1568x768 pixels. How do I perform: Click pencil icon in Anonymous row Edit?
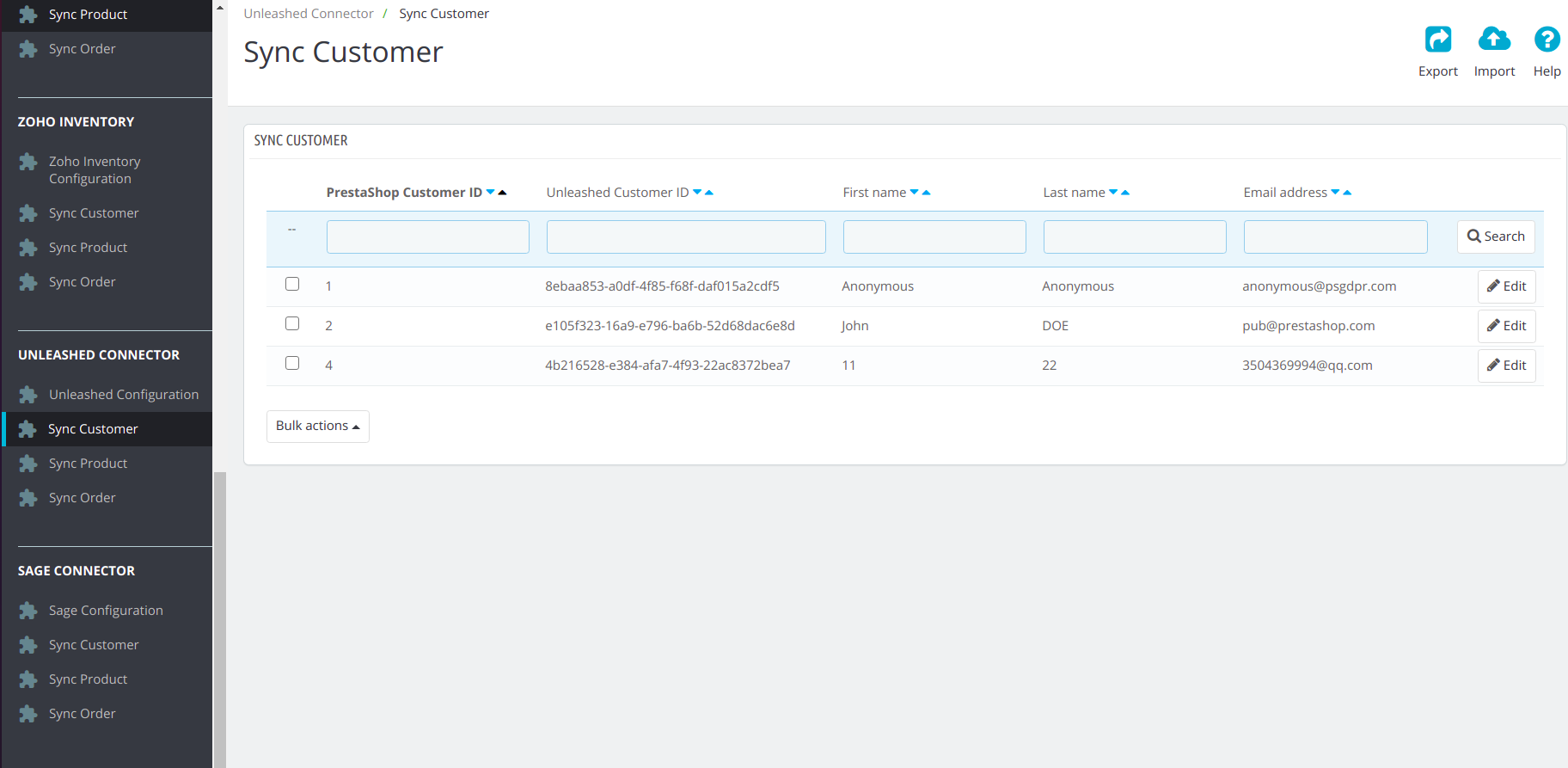pos(1493,286)
